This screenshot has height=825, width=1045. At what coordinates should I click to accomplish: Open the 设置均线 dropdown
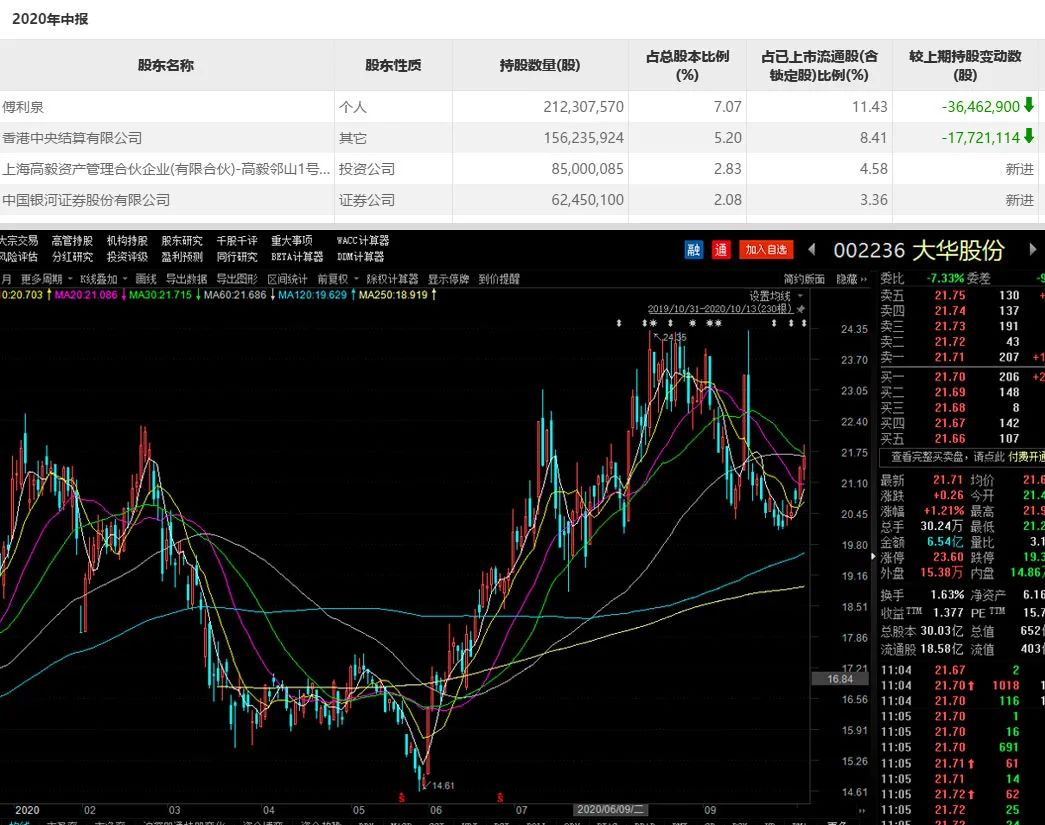point(776,296)
